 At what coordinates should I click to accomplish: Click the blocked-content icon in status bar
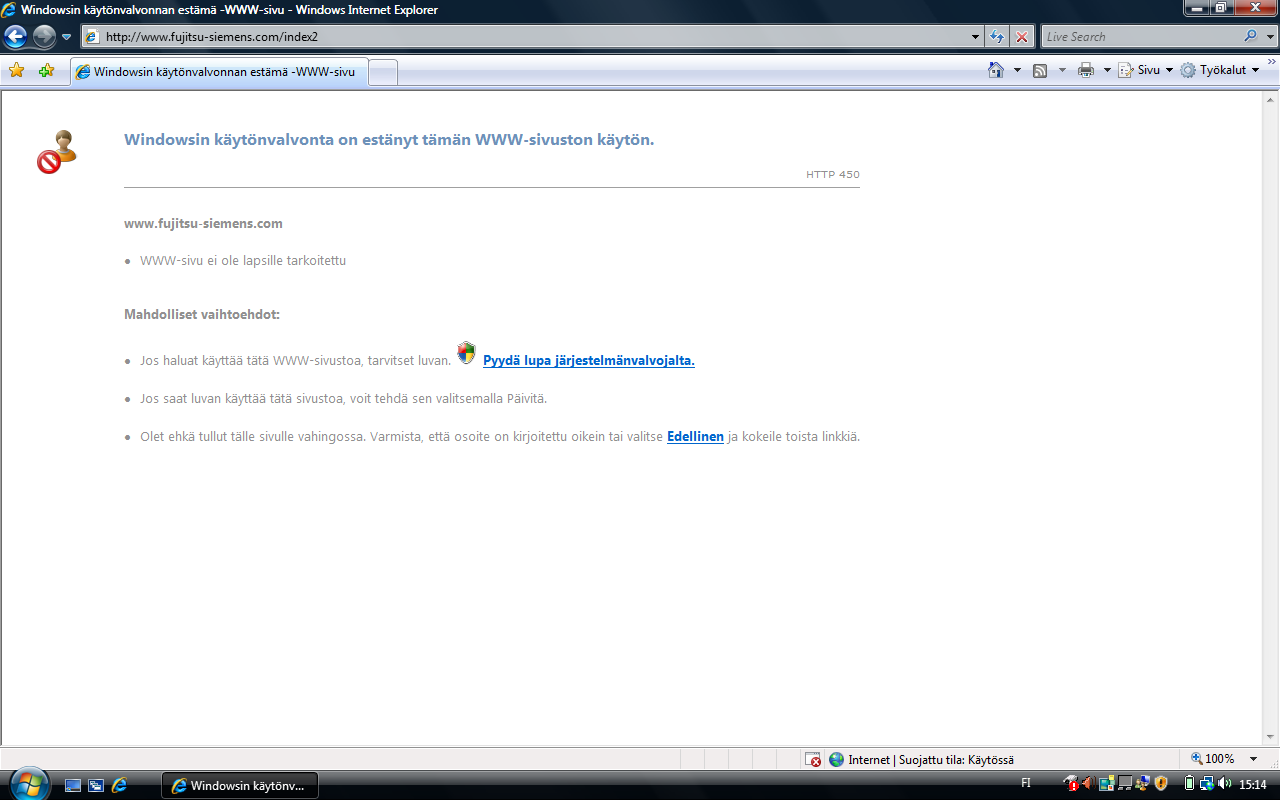point(813,759)
